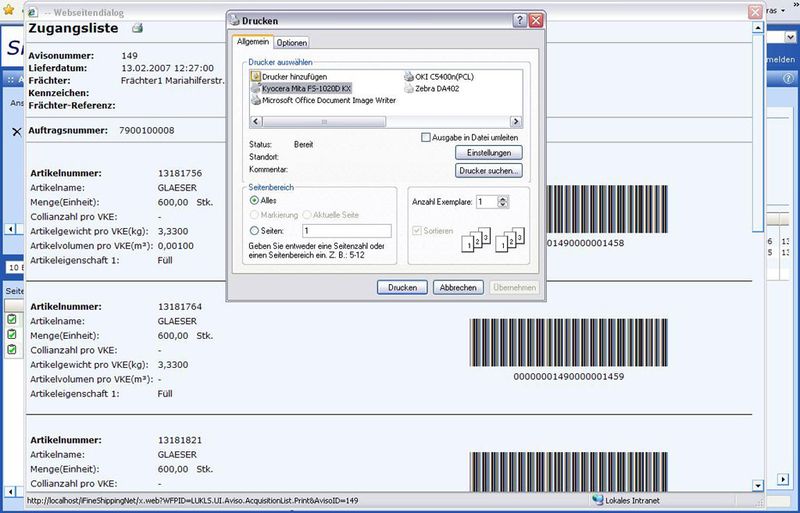This screenshot has width=800, height=513.
Task: Click the help question mark in Drucken dialog
Action: point(520,21)
